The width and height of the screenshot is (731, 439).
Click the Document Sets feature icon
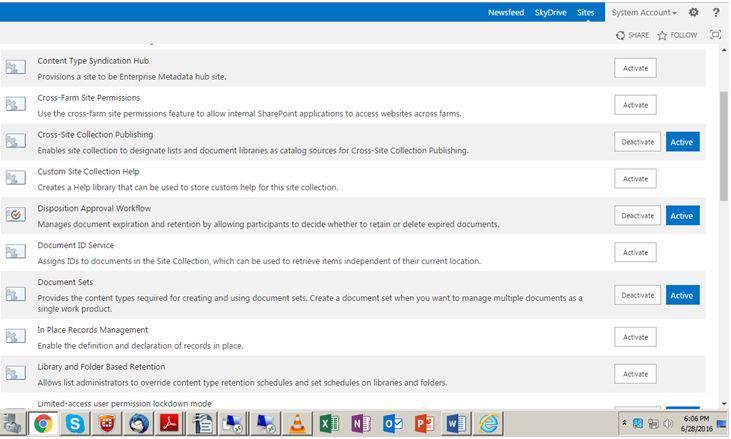[15, 294]
